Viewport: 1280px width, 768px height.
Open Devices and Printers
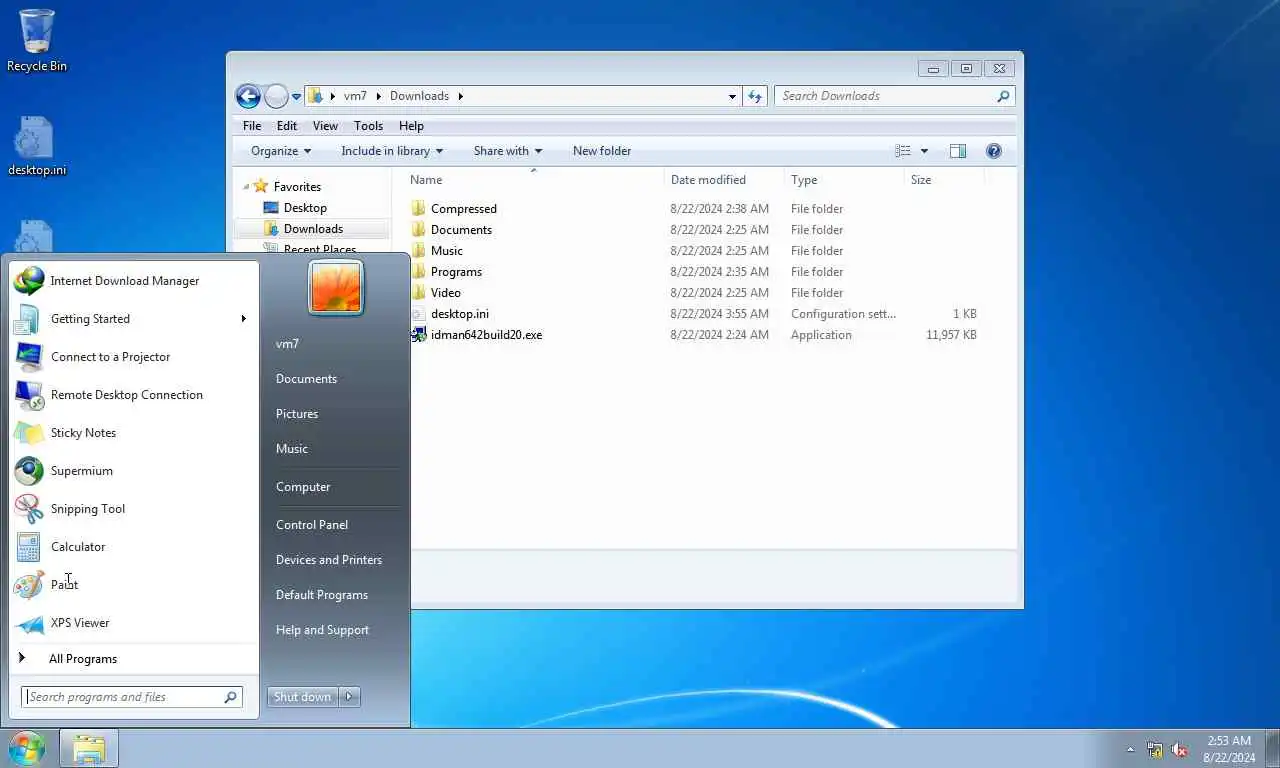[x=329, y=560]
